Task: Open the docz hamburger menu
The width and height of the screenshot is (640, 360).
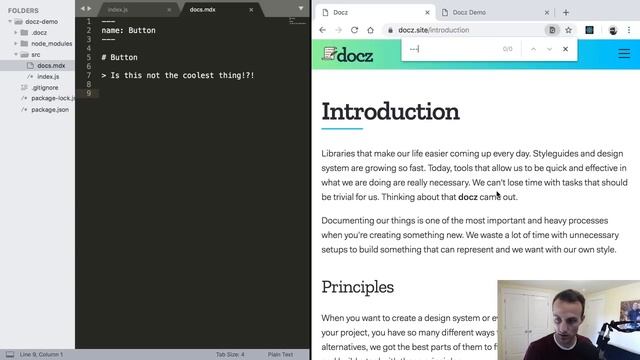Action: pyautogui.click(x=624, y=53)
